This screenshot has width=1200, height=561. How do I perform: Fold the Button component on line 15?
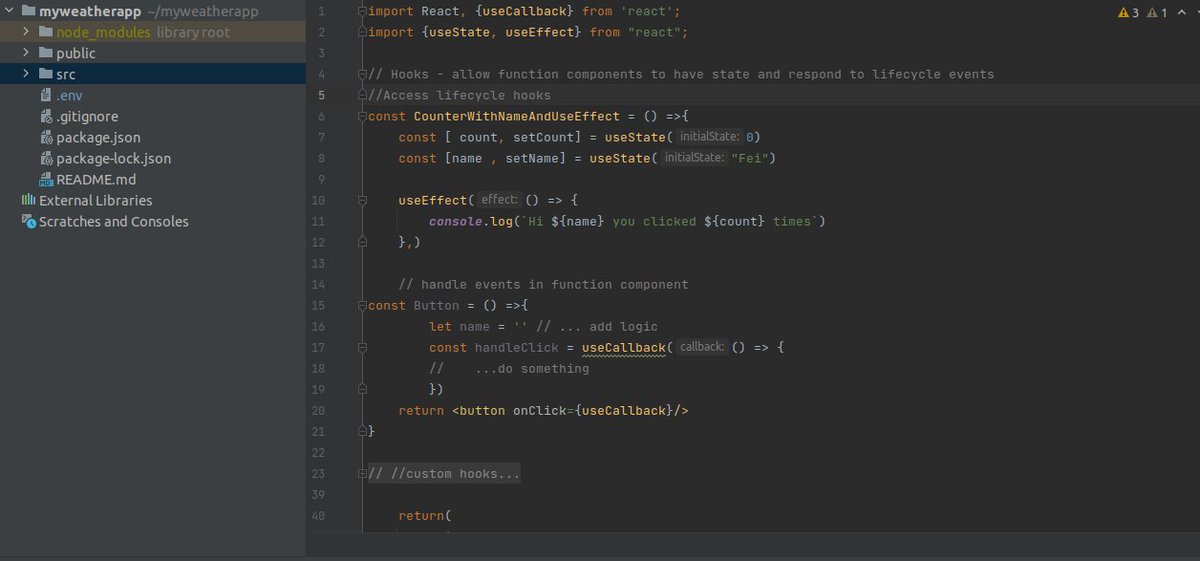coord(362,305)
